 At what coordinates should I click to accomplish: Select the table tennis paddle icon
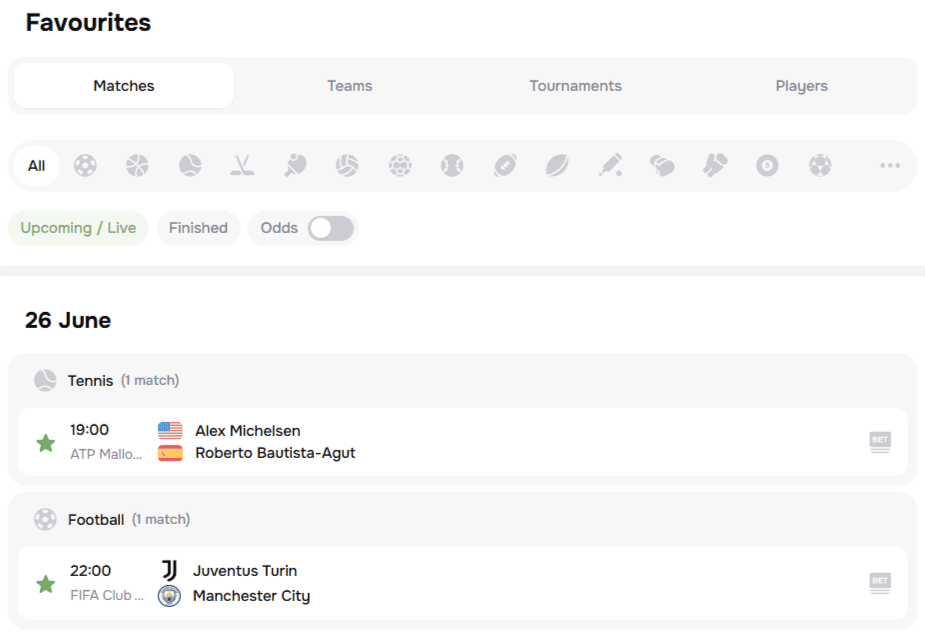point(295,166)
